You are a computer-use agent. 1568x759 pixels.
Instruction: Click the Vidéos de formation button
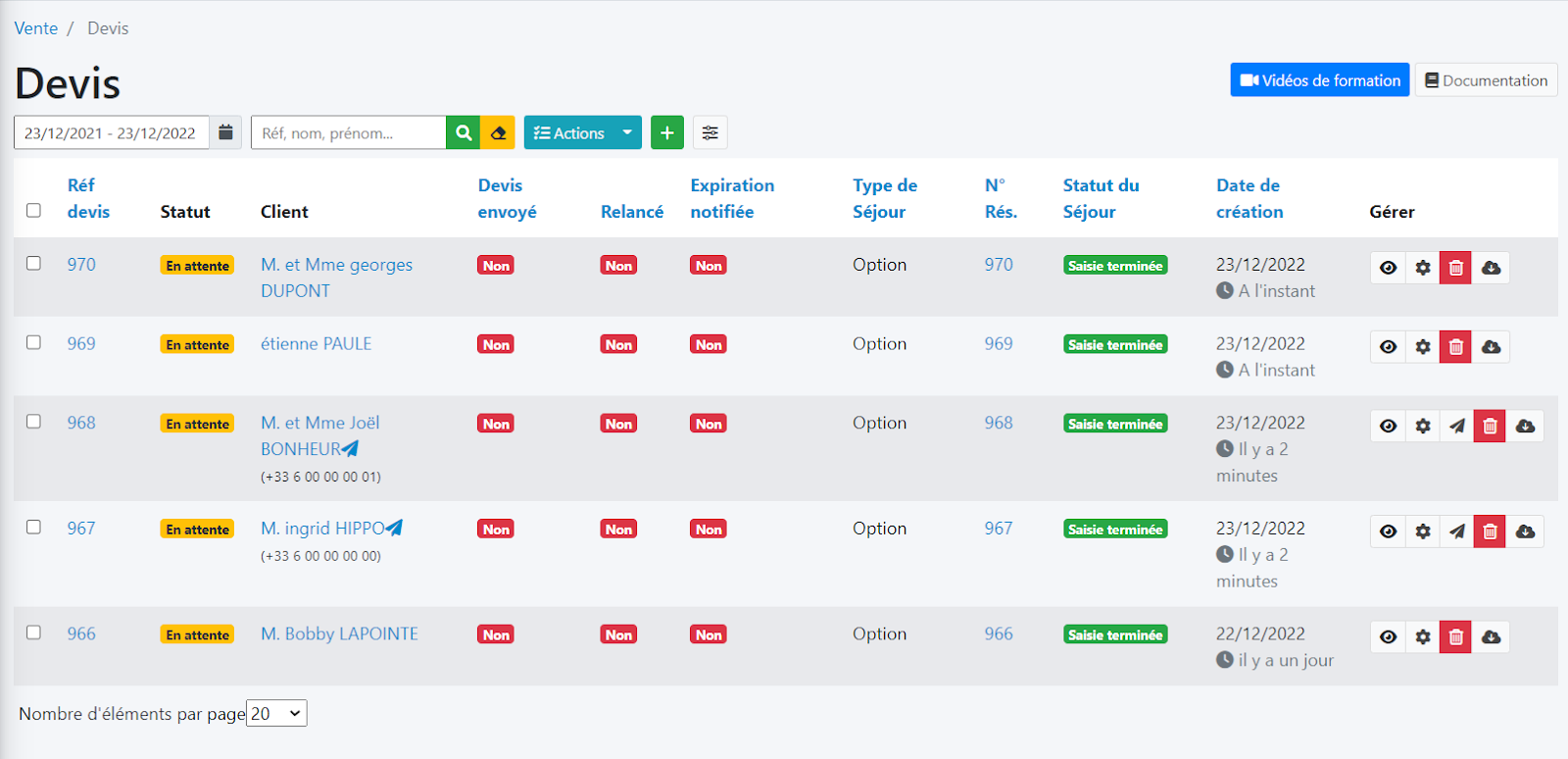pyautogui.click(x=1319, y=80)
